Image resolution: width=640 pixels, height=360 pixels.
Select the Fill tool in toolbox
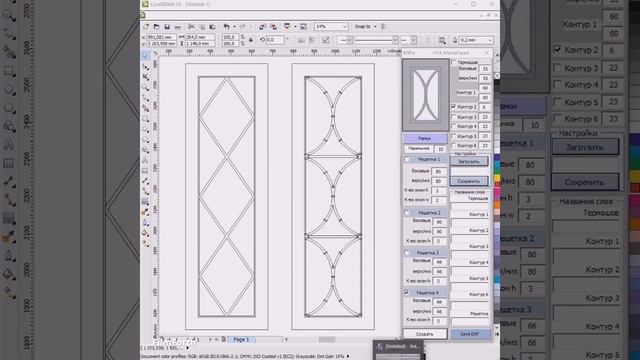pyautogui.click(x=145, y=233)
